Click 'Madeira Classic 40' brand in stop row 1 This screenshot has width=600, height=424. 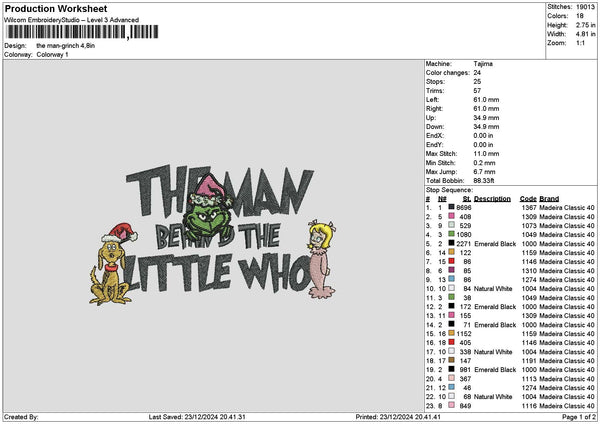tap(567, 208)
